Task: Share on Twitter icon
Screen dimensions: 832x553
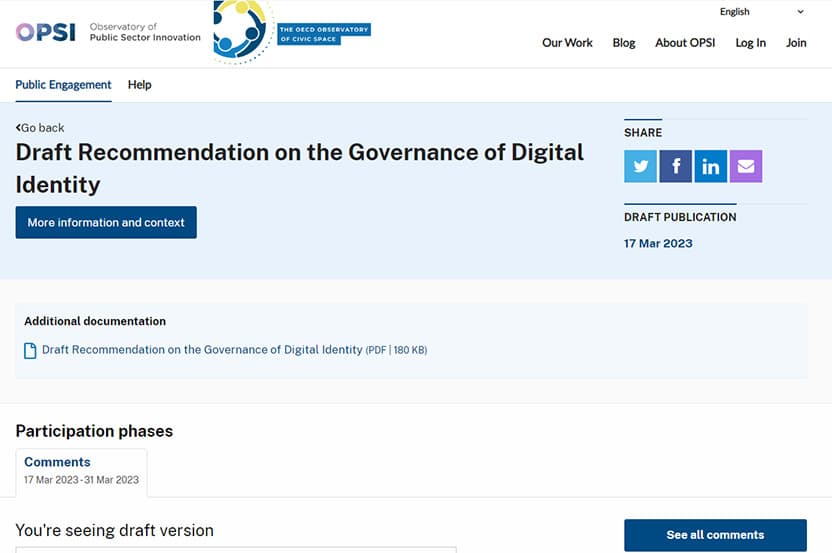Action: point(640,167)
